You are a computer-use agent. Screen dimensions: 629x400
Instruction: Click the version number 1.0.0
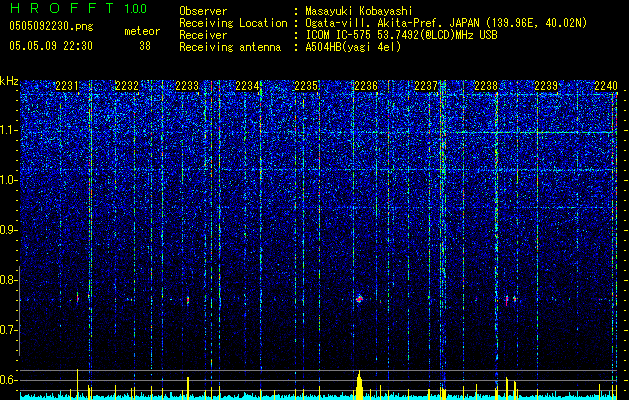(x=135, y=9)
